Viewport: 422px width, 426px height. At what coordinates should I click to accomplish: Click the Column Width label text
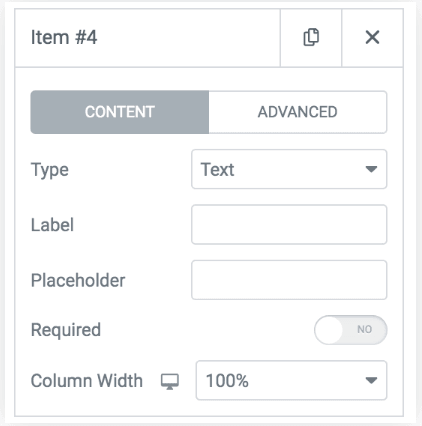(x=87, y=381)
